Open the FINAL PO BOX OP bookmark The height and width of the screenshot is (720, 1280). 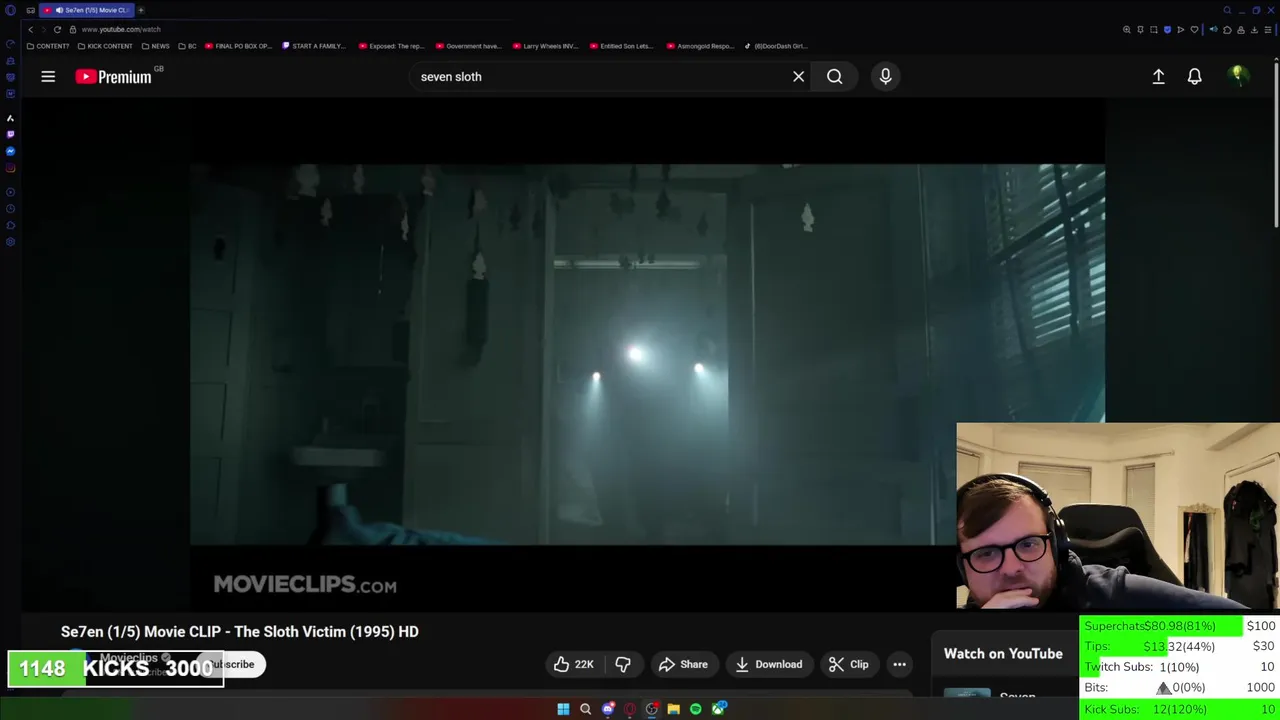point(238,46)
